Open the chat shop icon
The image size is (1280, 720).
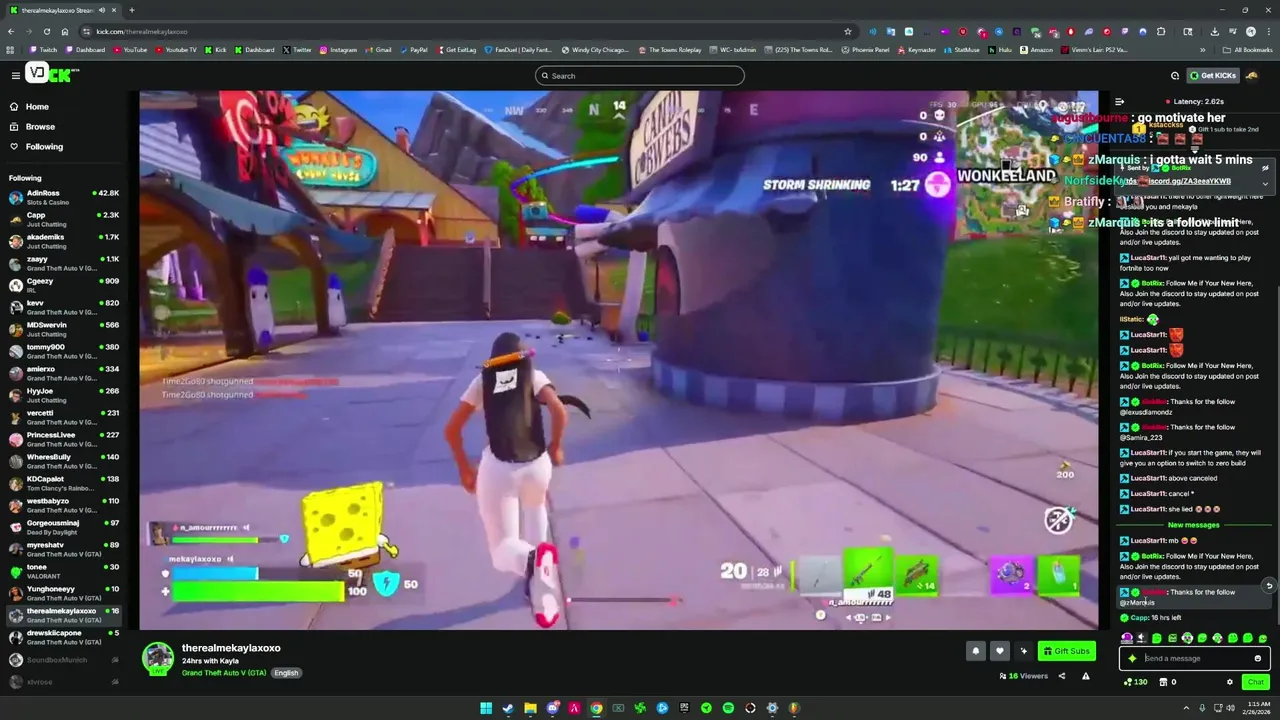coord(1163,682)
